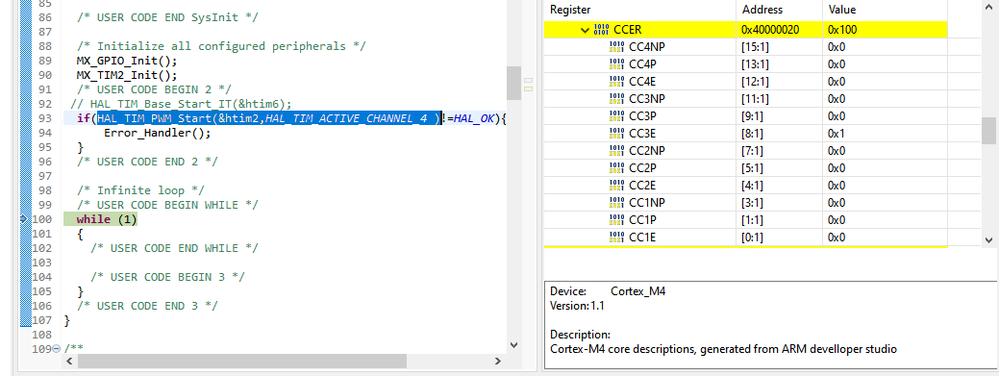Select the CC3P address [9:1]
999x376 pixels.
pos(752,116)
